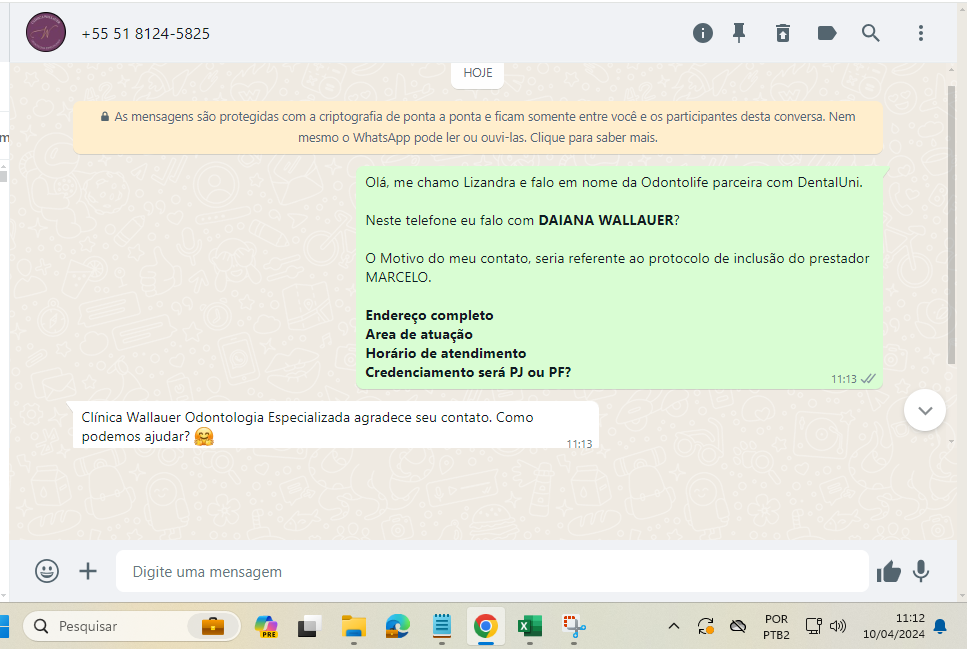Open the emoji picker
The width and height of the screenshot is (967, 649).
click(x=47, y=571)
